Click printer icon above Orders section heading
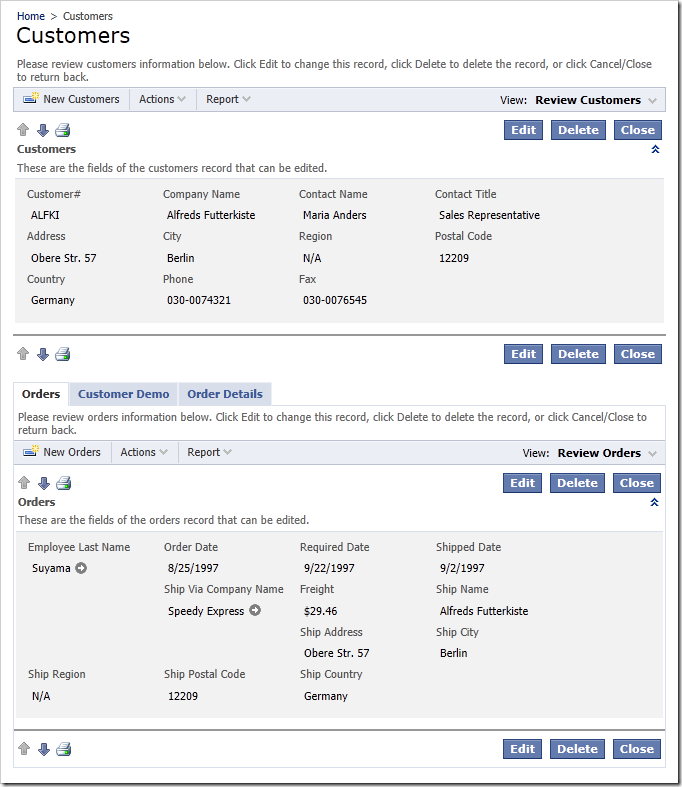Screen dimensions: 682x787 click(x=64, y=483)
